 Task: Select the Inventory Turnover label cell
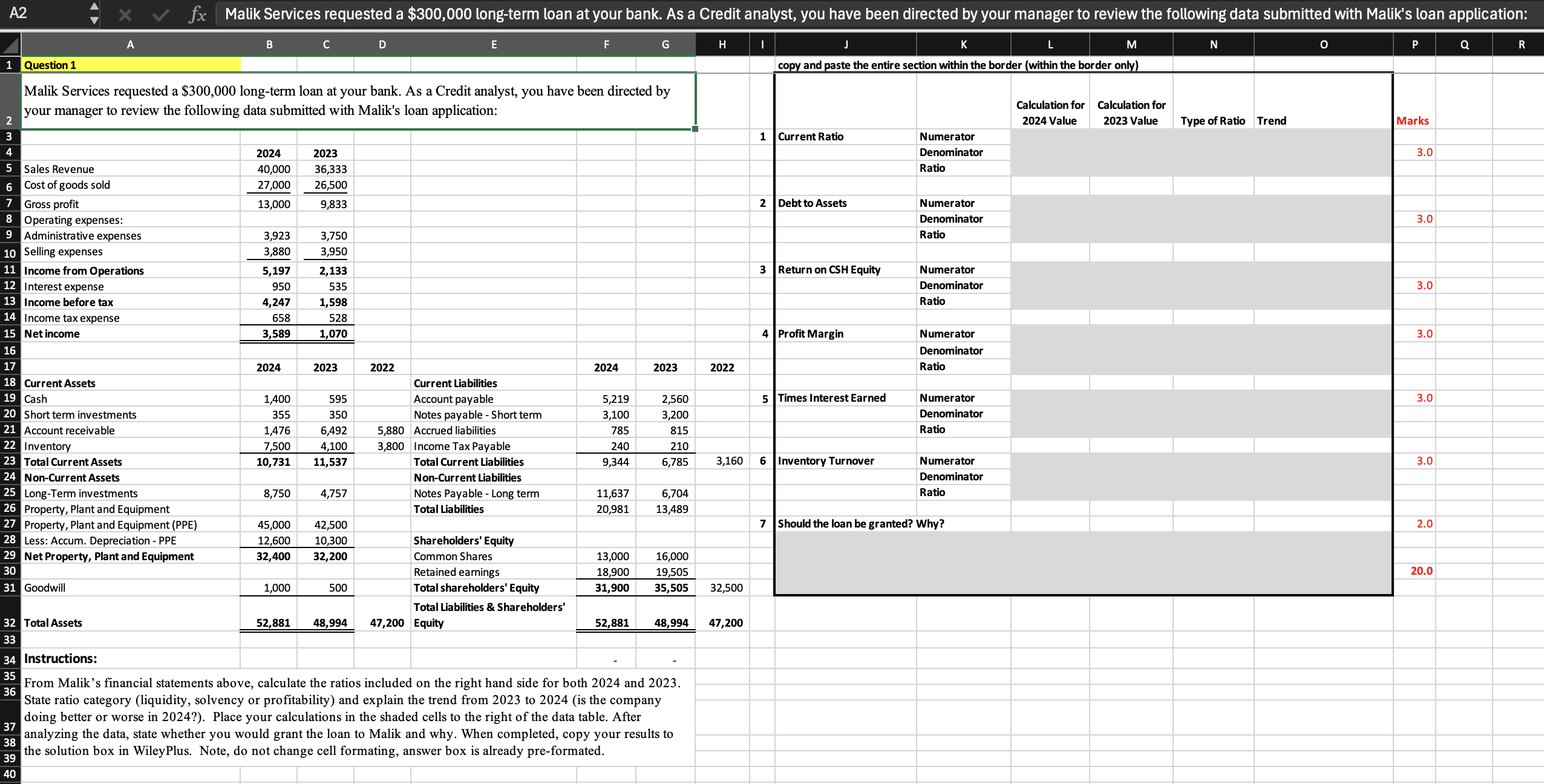coord(827,460)
